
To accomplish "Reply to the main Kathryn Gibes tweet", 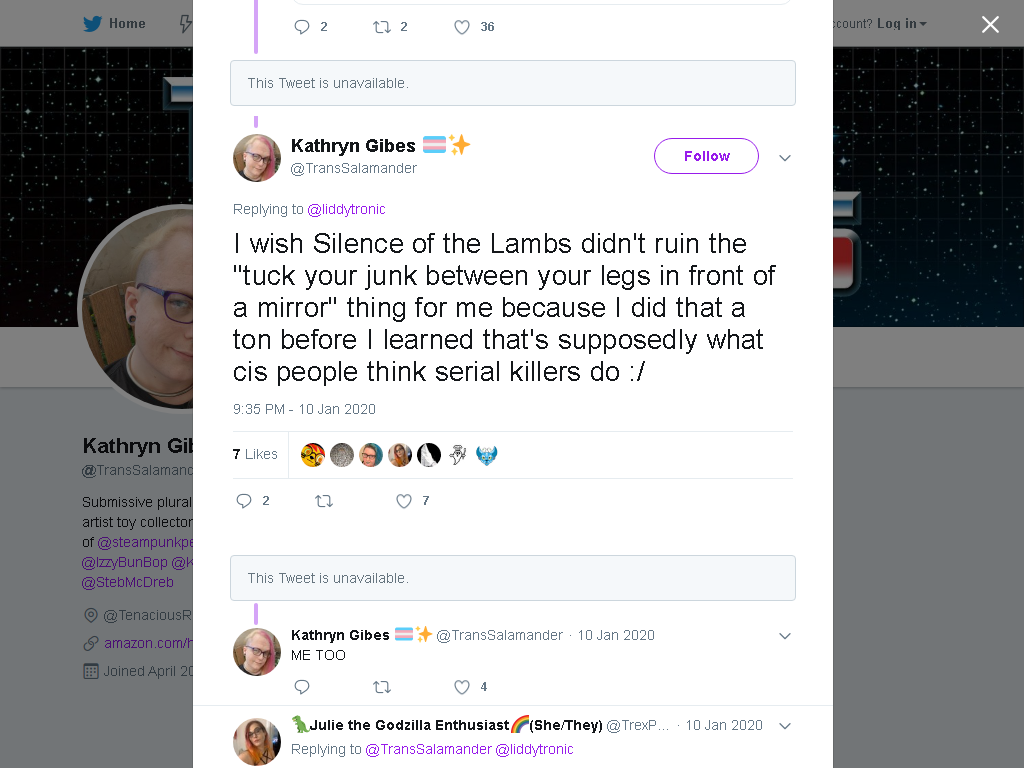I will (244, 501).
